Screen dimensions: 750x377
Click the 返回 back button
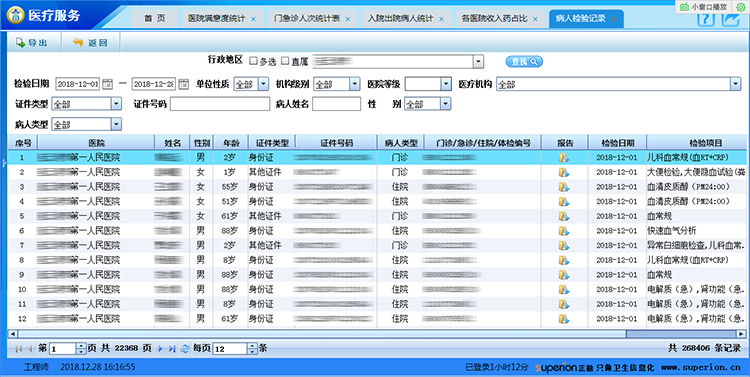point(90,43)
